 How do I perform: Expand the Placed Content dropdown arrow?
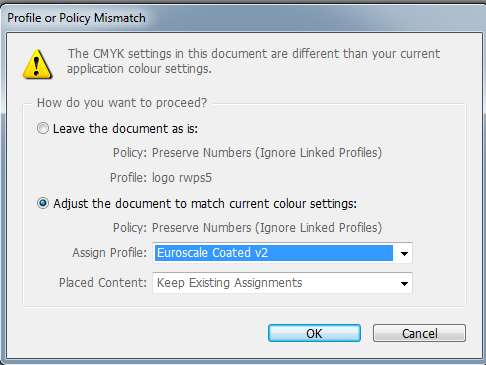404,283
